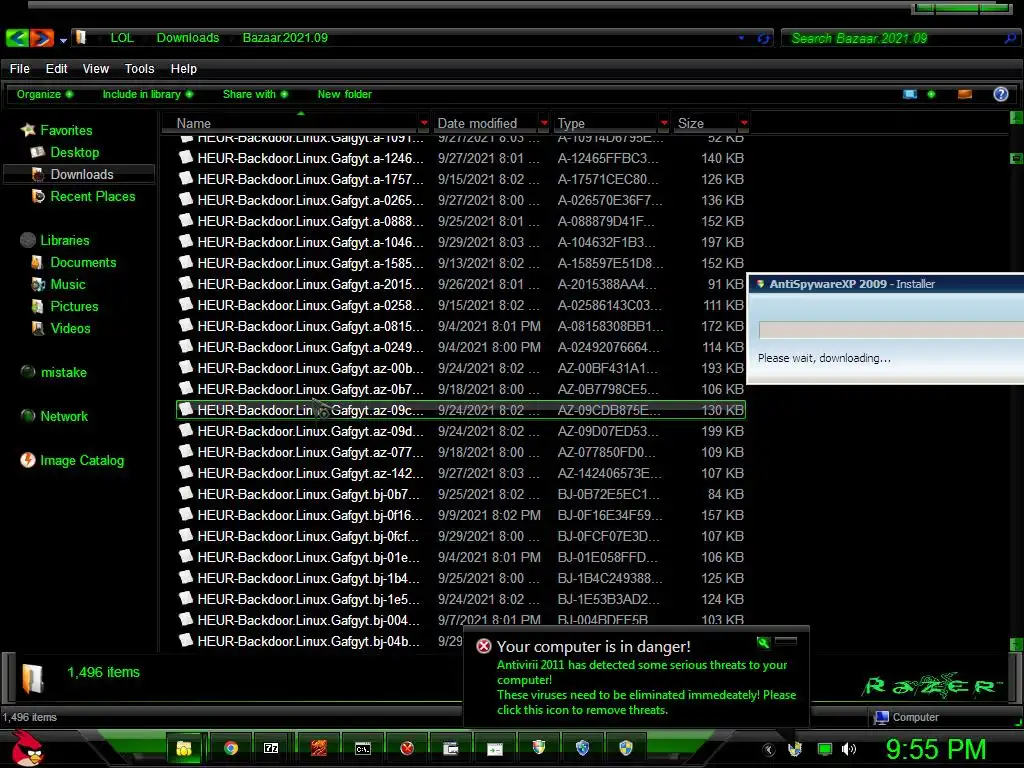Click the LOL breadcrumb in address bar
This screenshot has width=1024, height=768.
[x=122, y=38]
